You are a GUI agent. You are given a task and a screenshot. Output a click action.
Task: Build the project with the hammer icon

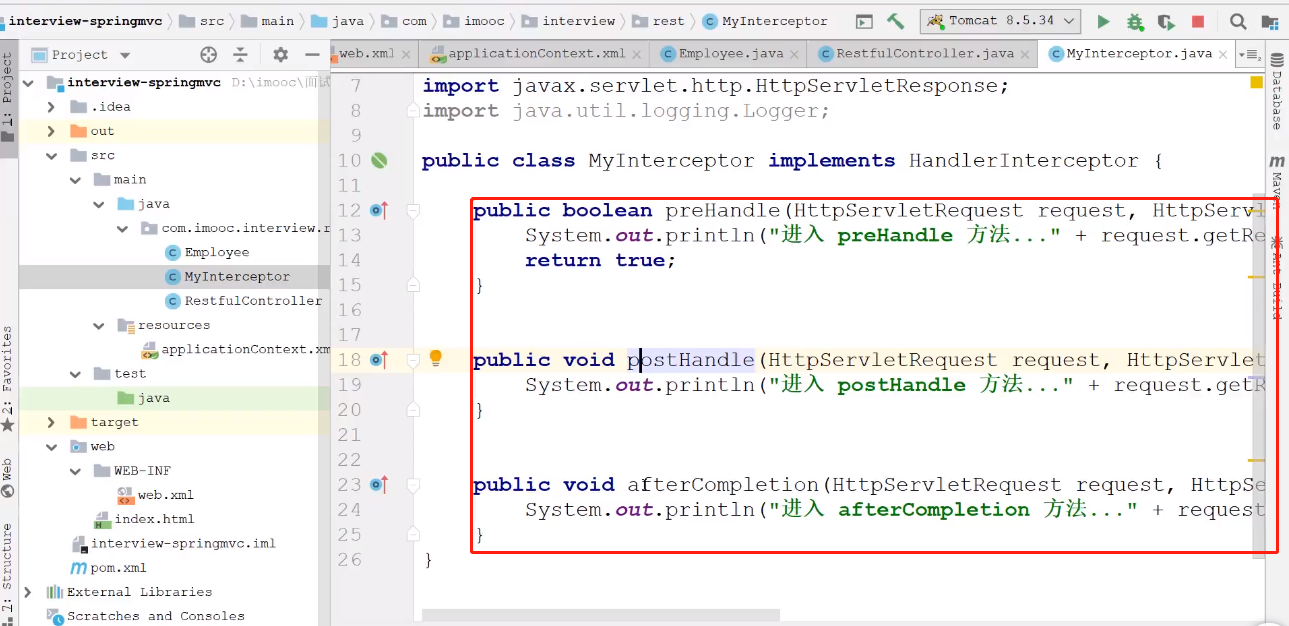(x=896, y=21)
